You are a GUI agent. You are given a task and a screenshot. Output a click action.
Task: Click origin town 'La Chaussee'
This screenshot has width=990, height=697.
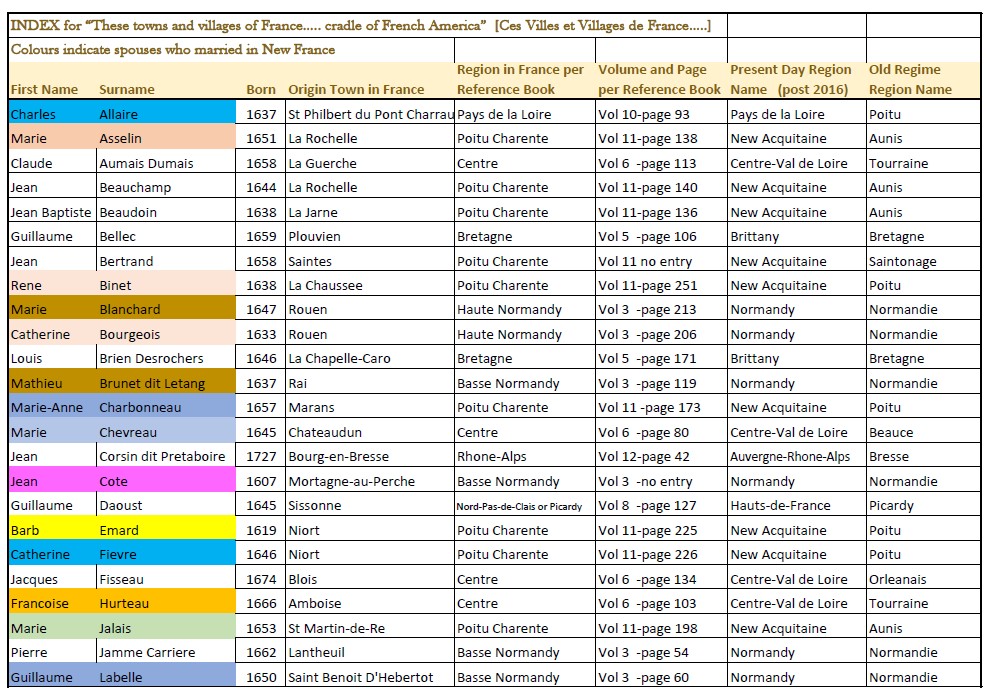tap(325, 285)
